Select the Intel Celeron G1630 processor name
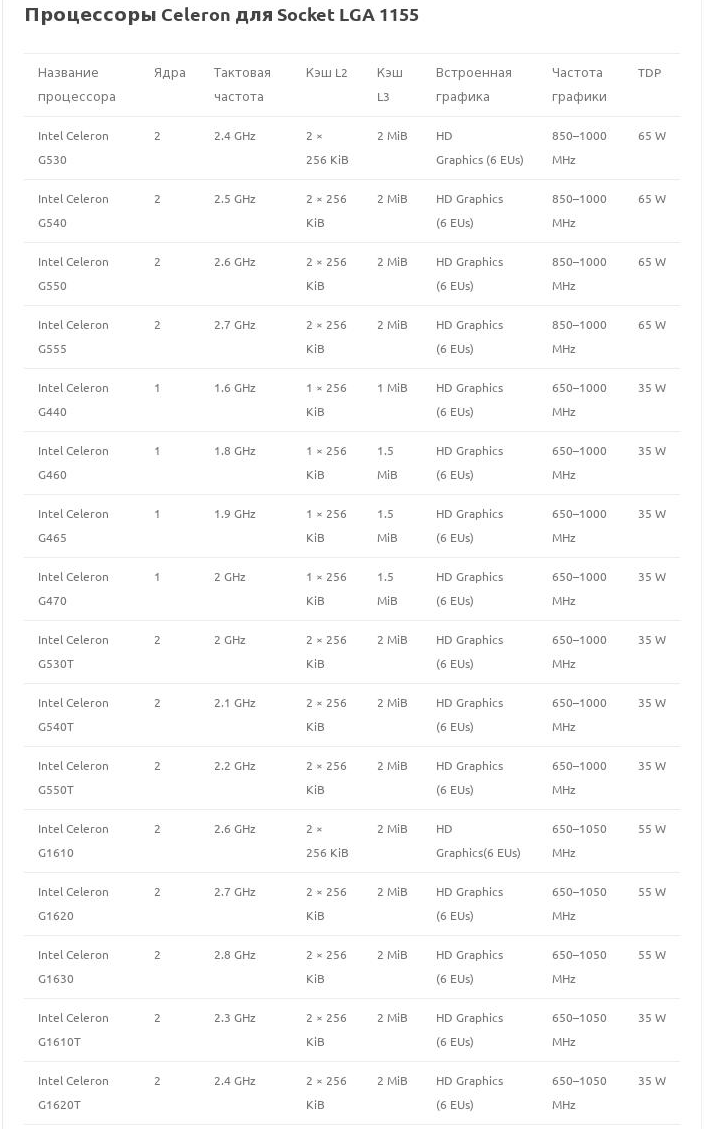This screenshot has width=708, height=1129. (x=73, y=967)
